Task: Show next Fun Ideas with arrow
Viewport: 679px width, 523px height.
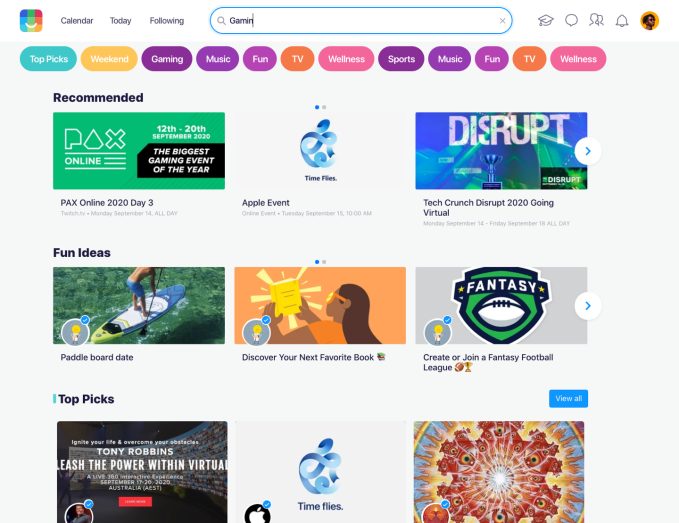Action: 588,306
